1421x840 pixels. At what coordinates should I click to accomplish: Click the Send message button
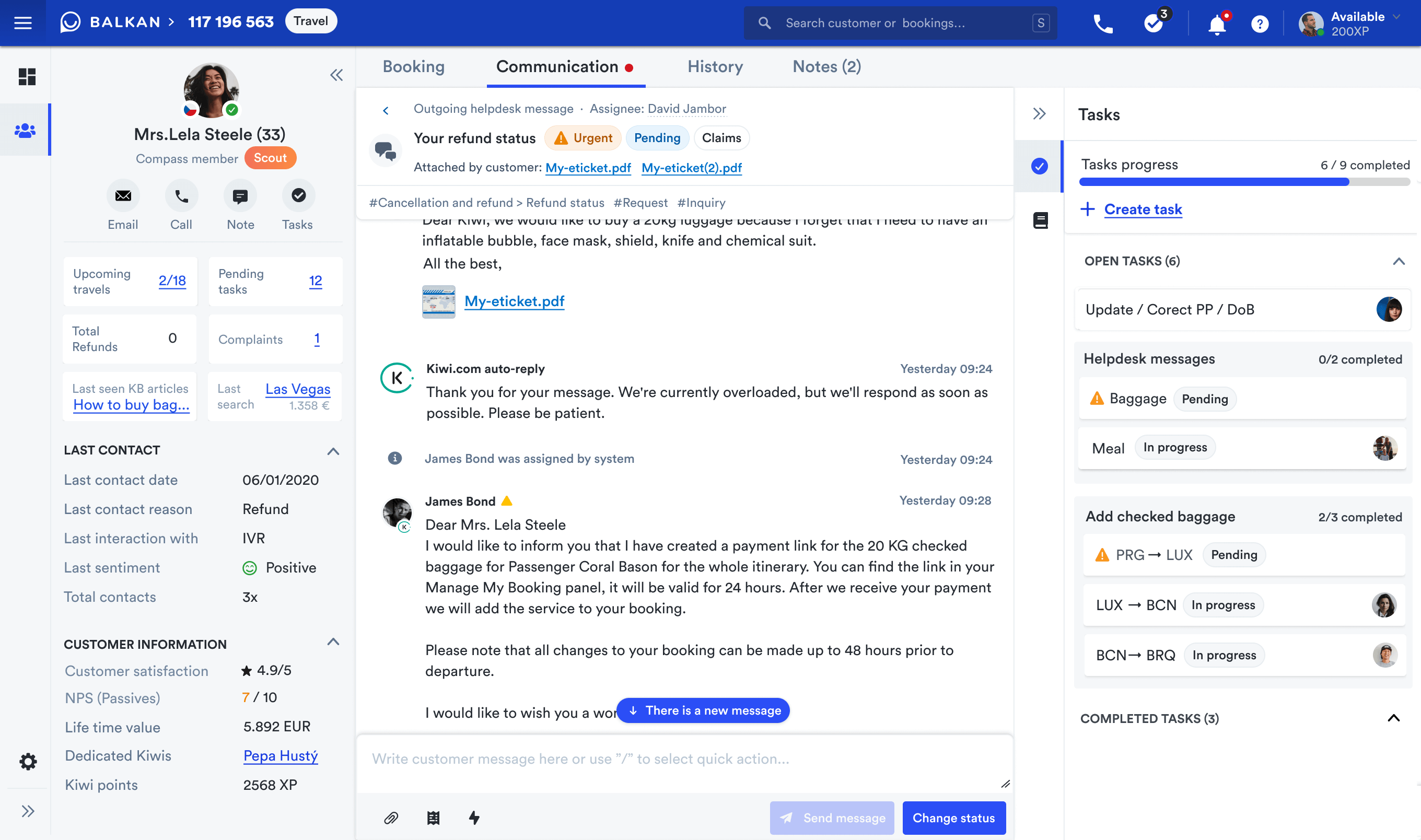point(831,818)
